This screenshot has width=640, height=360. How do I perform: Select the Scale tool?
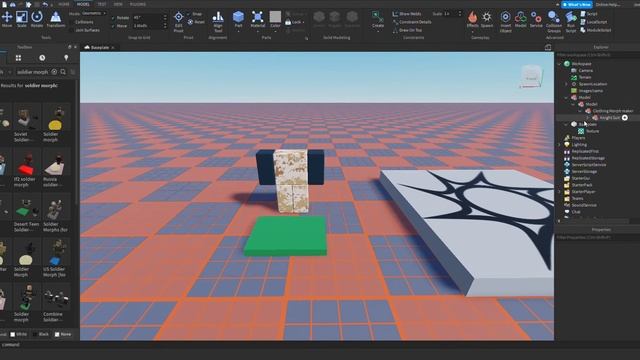coord(22,19)
